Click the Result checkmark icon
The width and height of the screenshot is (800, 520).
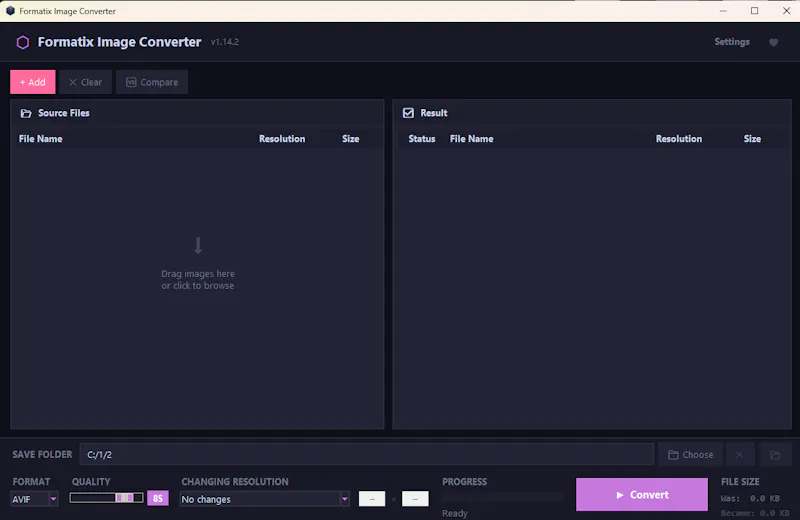(408, 113)
